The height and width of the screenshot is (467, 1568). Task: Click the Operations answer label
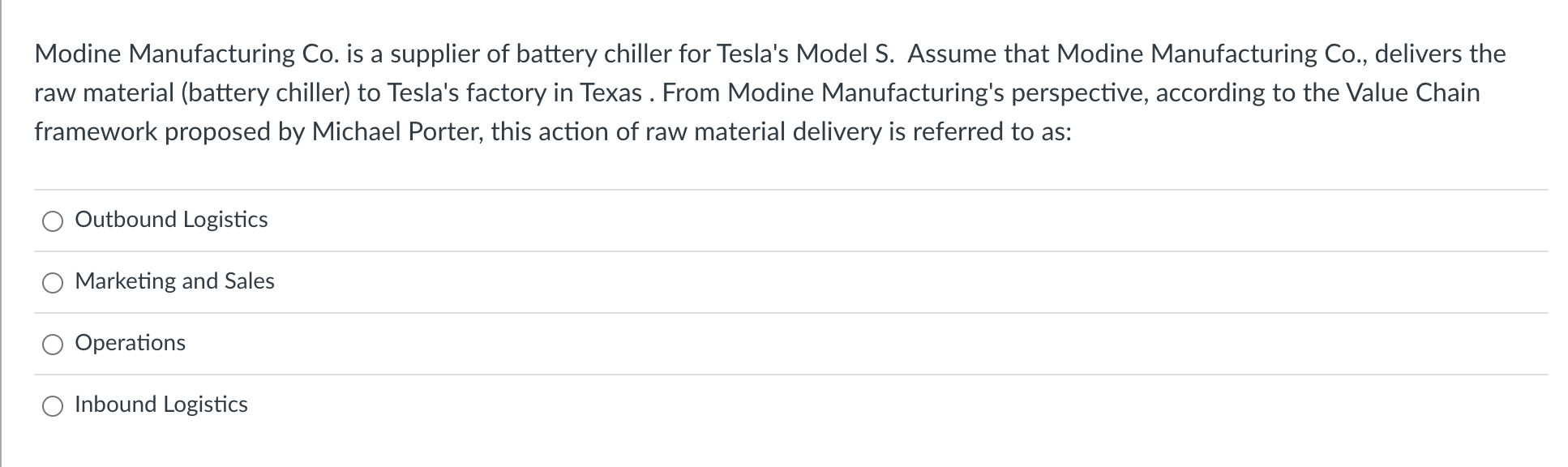(x=130, y=344)
